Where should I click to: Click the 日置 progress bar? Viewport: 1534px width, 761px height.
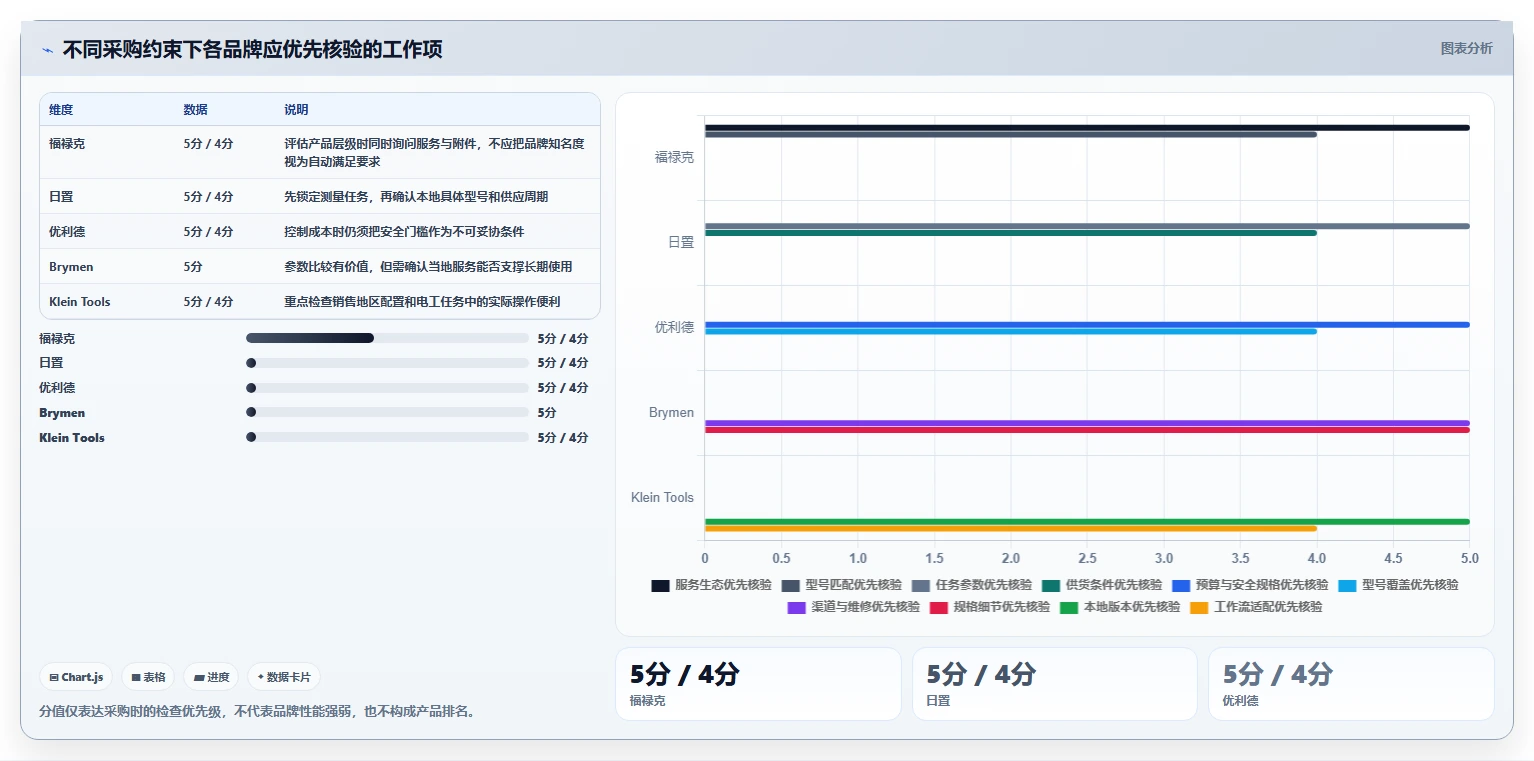(x=387, y=363)
